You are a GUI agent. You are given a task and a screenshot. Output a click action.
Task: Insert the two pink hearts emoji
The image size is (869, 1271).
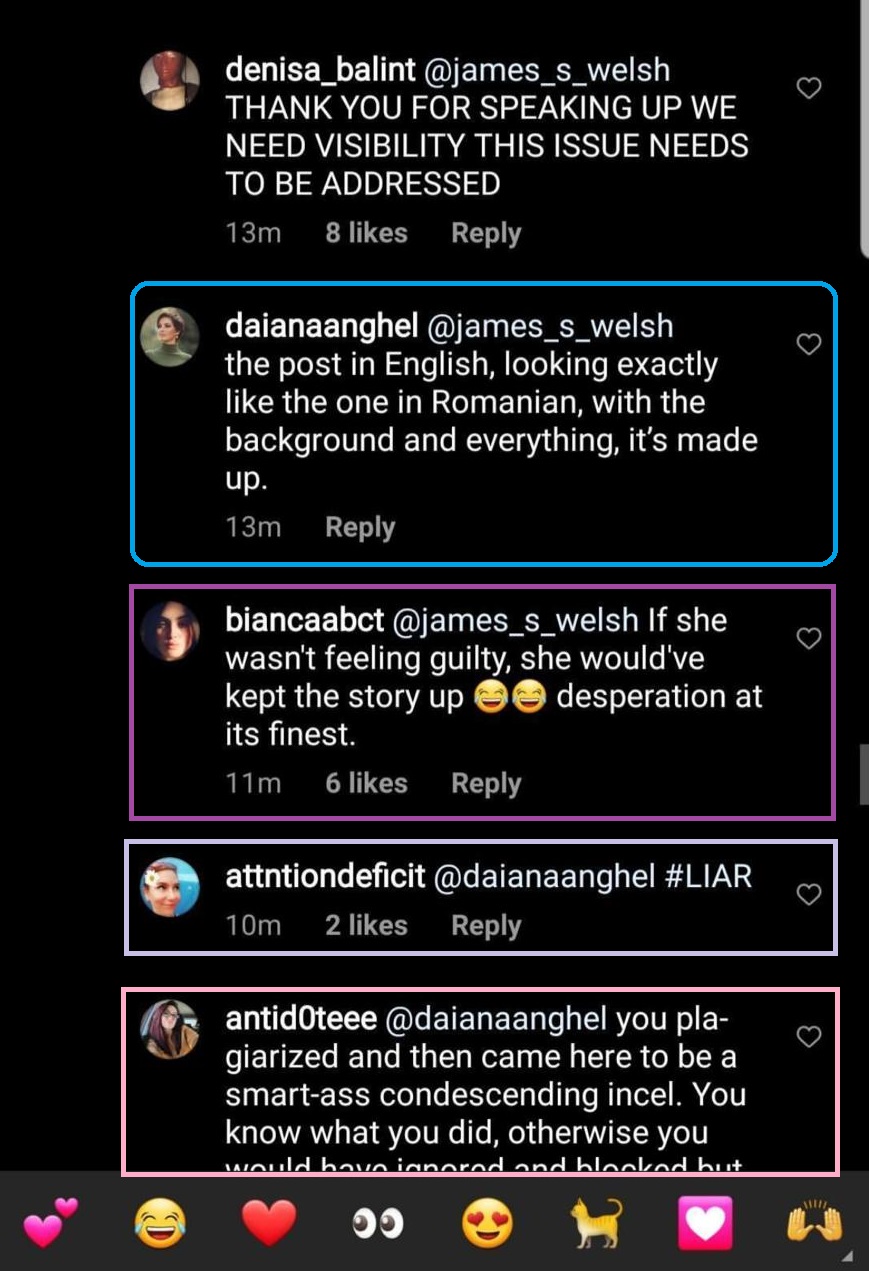tap(50, 1224)
